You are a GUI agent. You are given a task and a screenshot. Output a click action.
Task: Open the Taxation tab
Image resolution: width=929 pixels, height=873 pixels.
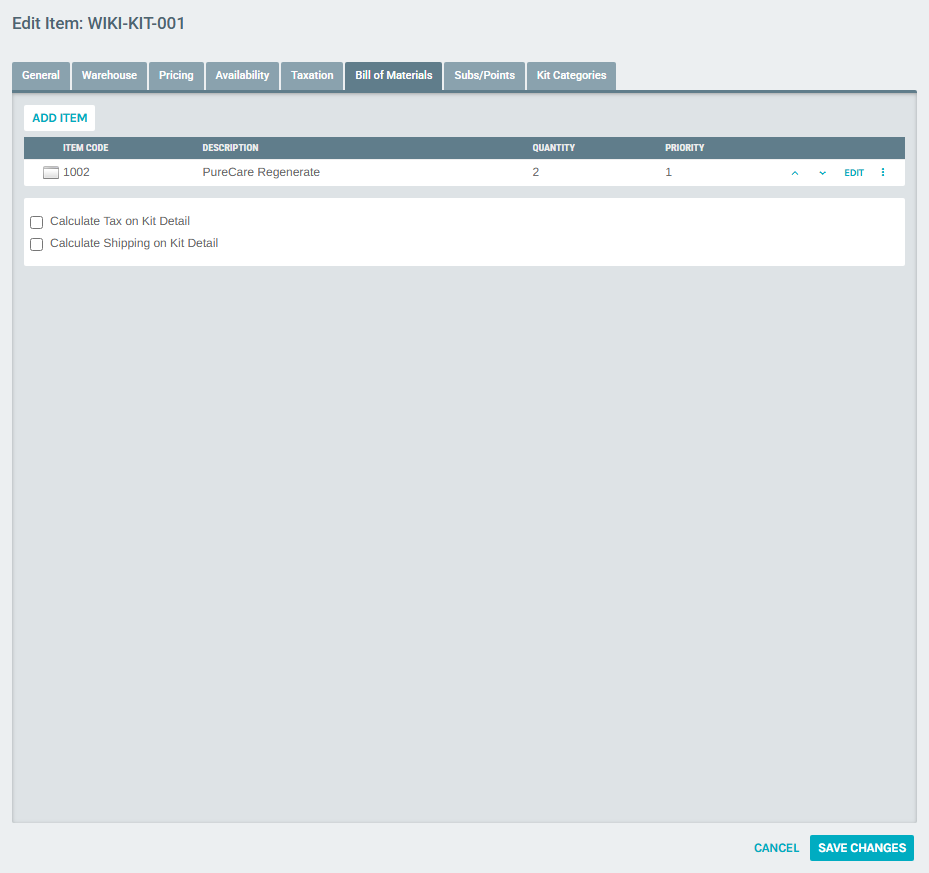[311, 75]
